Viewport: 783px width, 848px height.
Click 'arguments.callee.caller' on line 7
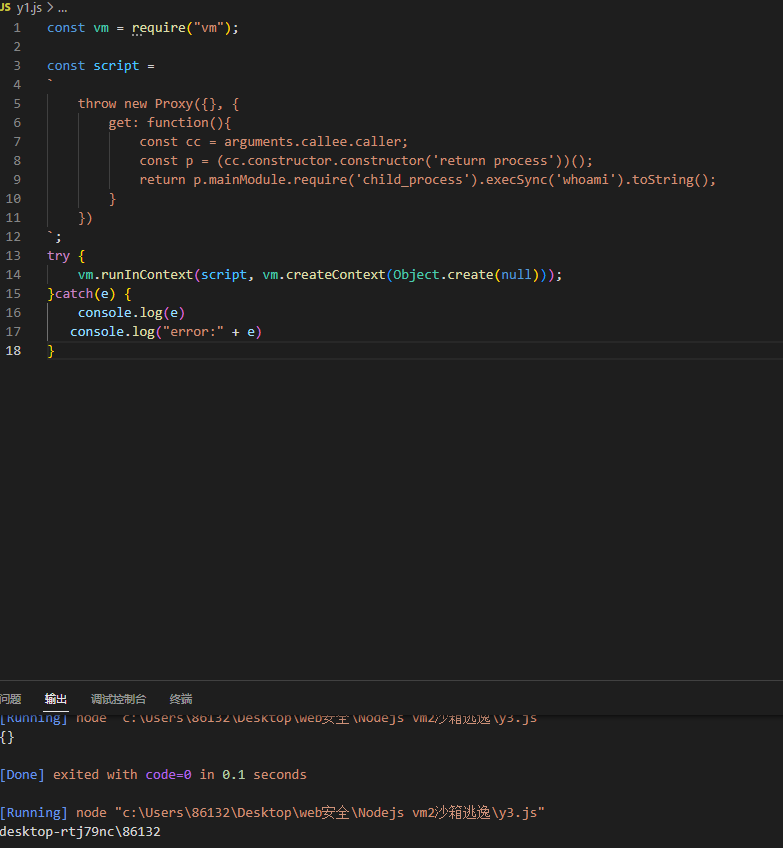point(313,142)
